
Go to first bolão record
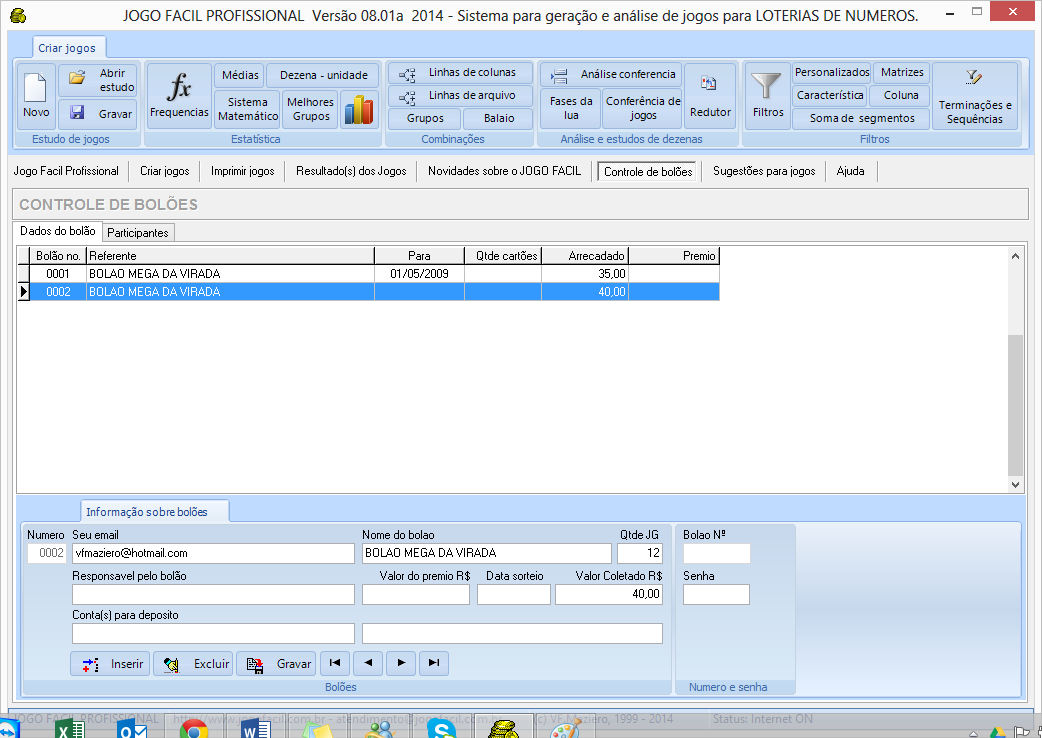[334, 663]
